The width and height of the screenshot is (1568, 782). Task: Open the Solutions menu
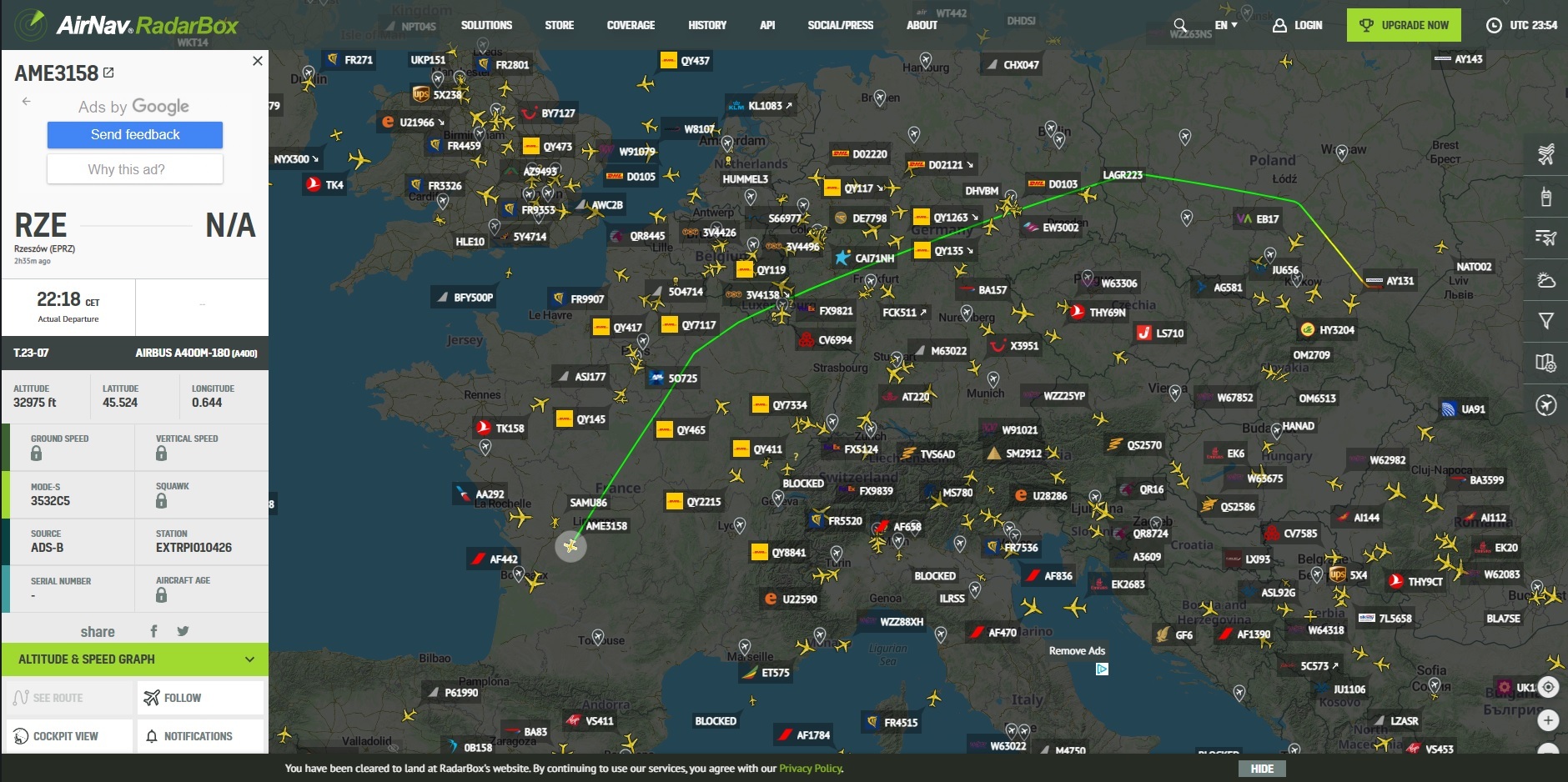point(486,25)
